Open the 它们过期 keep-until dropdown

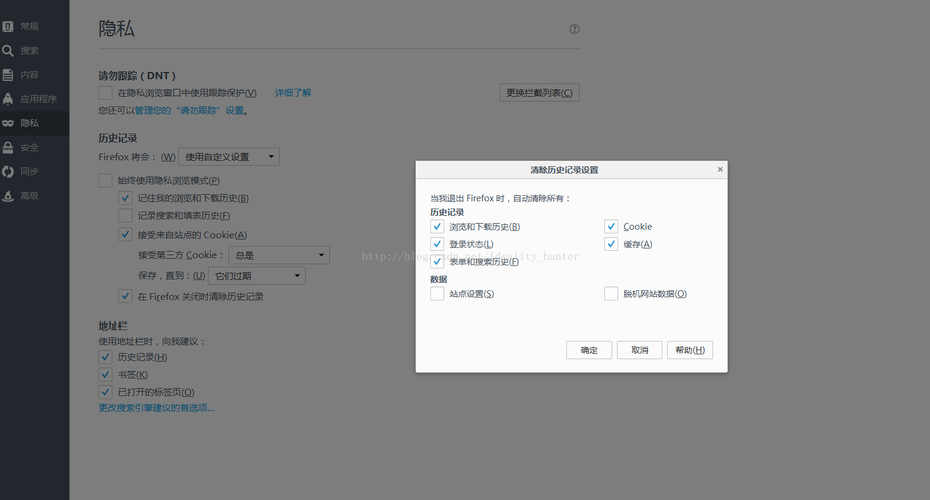(x=257, y=276)
